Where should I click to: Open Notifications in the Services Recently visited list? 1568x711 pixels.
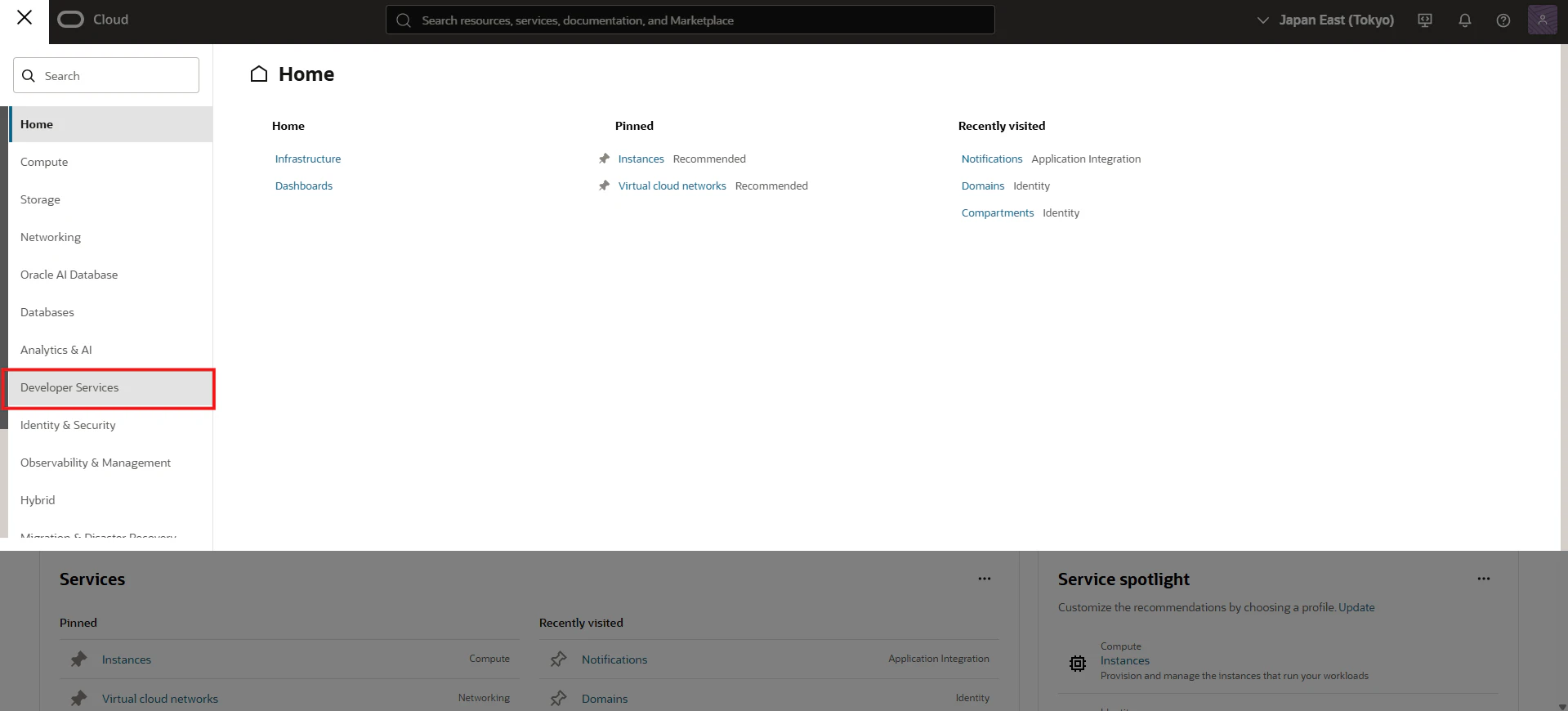pos(614,660)
